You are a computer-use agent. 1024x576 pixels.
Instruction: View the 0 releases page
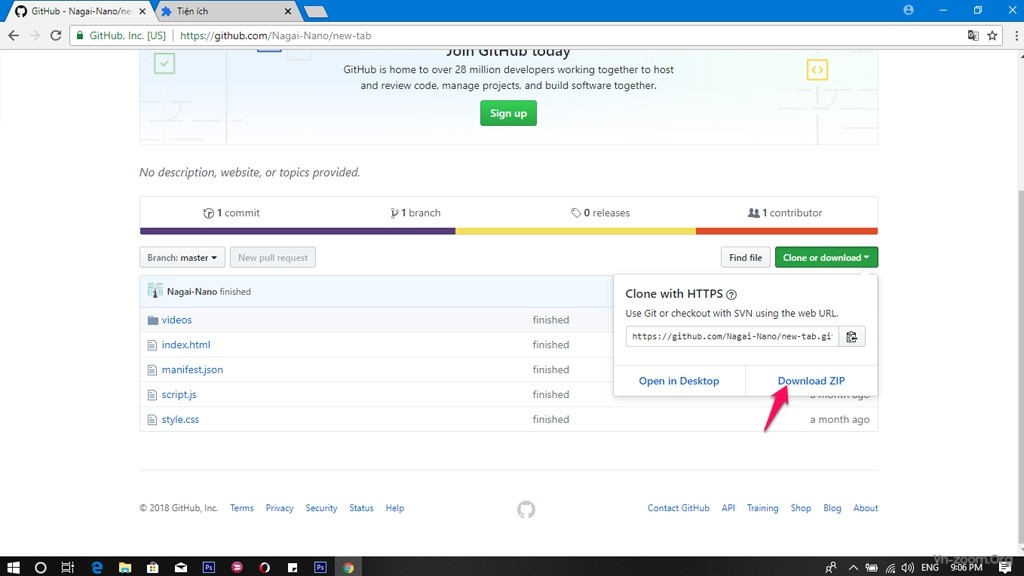(600, 213)
